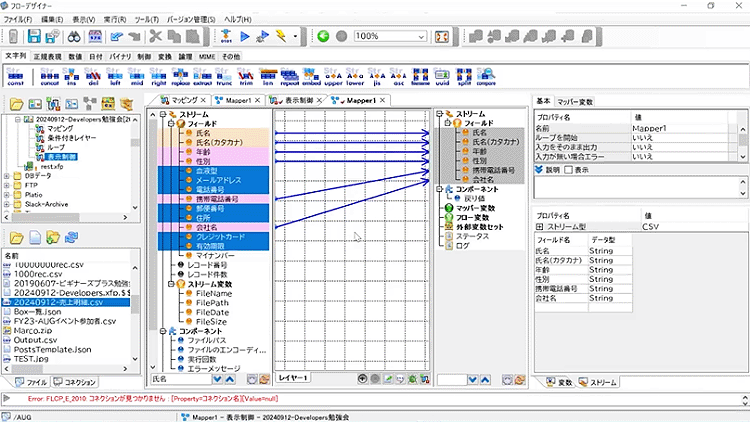Select the const string function
The image size is (750, 422).
coord(15,77)
